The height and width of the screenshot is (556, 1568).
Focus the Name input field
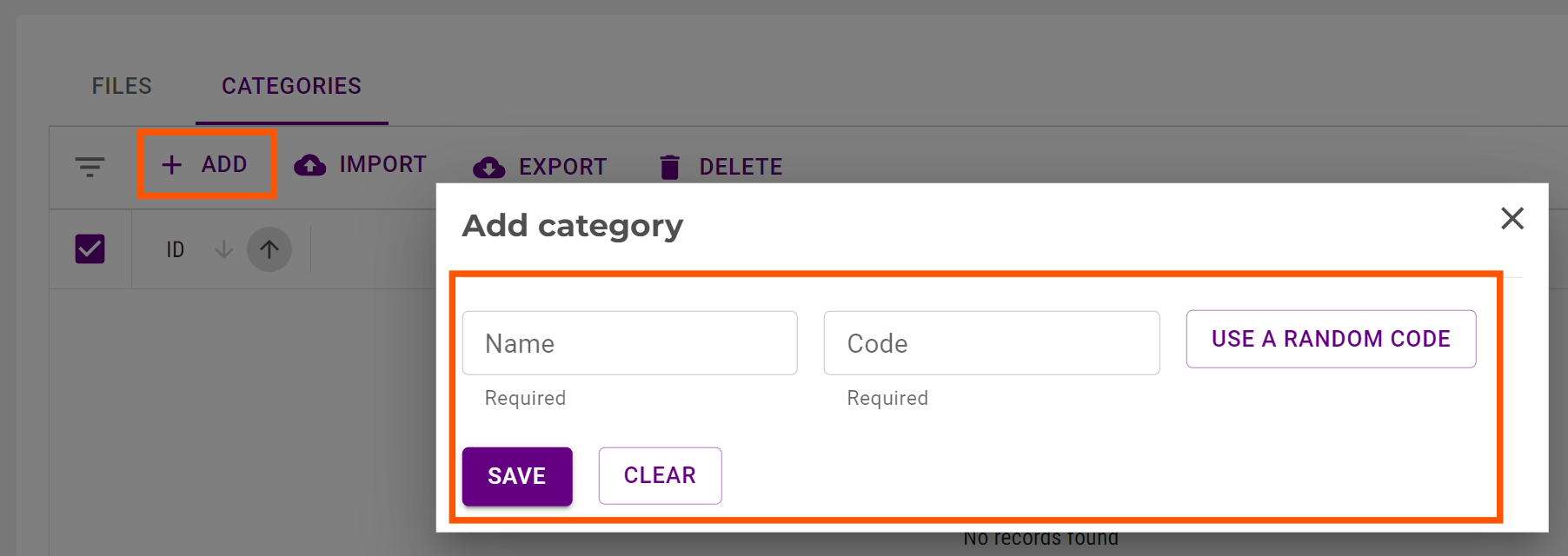629,343
